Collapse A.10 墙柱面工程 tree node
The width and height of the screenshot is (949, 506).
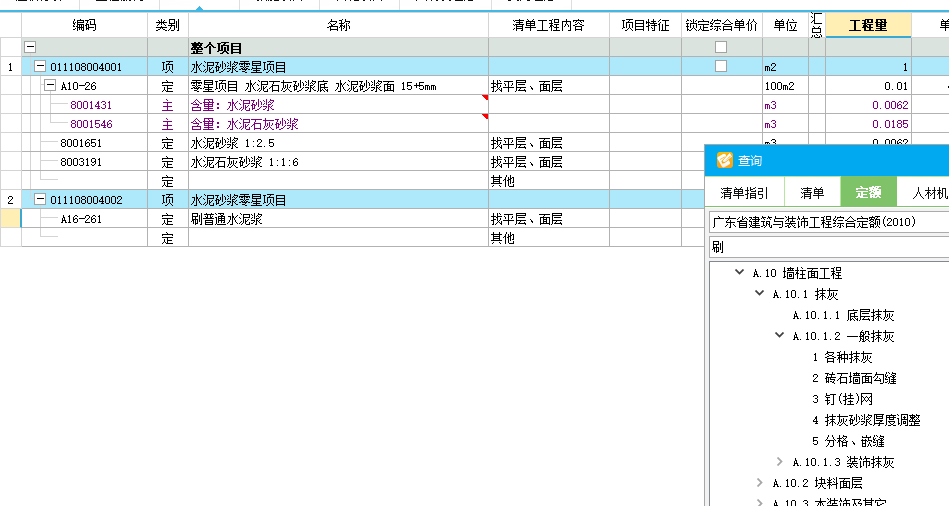tap(739, 273)
